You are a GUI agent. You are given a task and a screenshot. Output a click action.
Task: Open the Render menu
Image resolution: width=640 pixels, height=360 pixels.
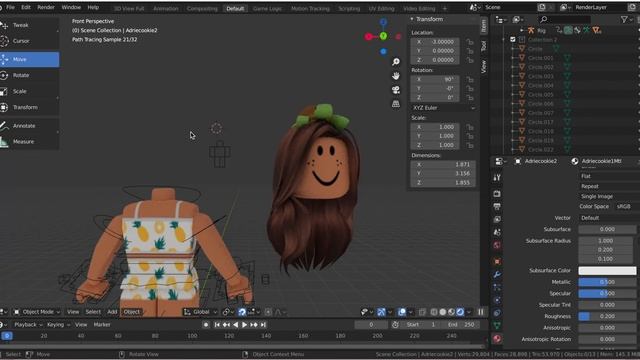point(46,7)
